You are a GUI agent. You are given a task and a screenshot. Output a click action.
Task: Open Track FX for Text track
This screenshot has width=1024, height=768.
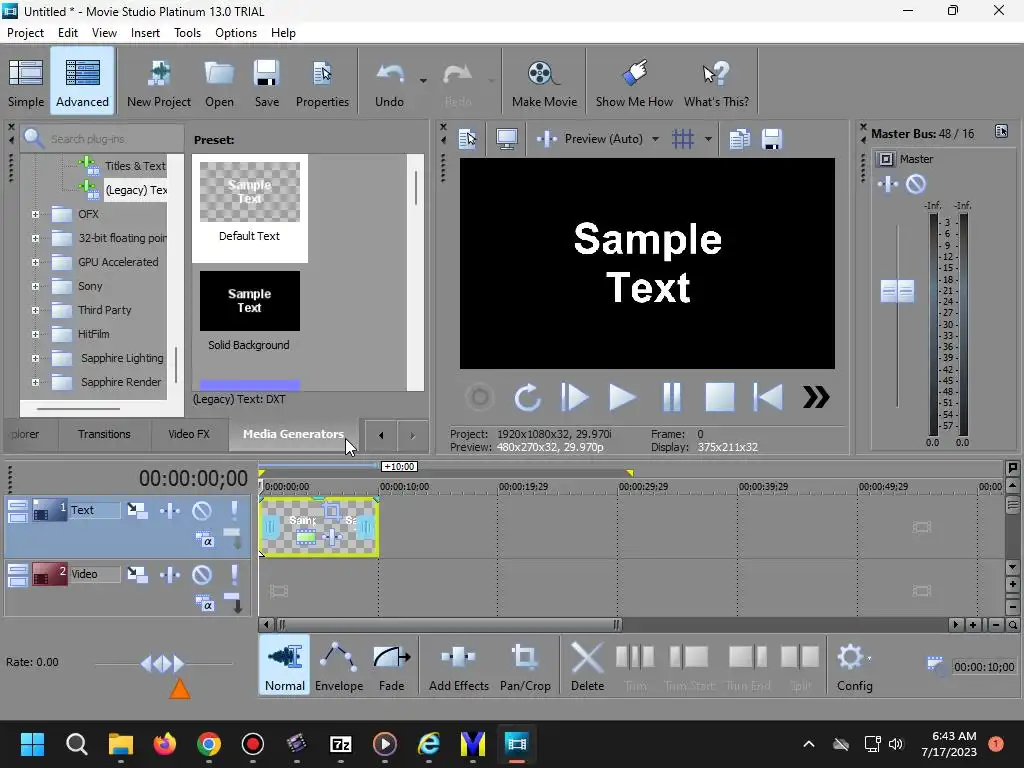tap(170, 511)
